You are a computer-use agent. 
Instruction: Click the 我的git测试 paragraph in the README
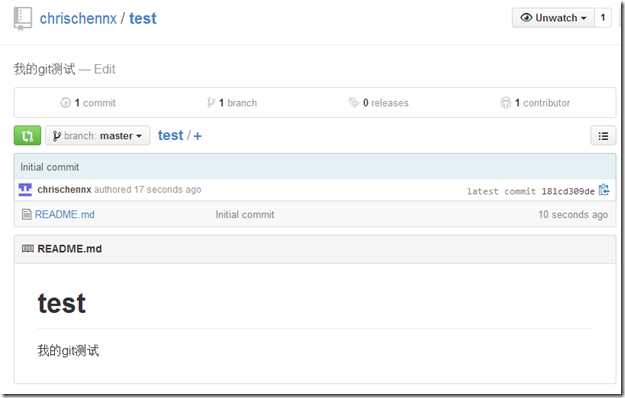68,351
